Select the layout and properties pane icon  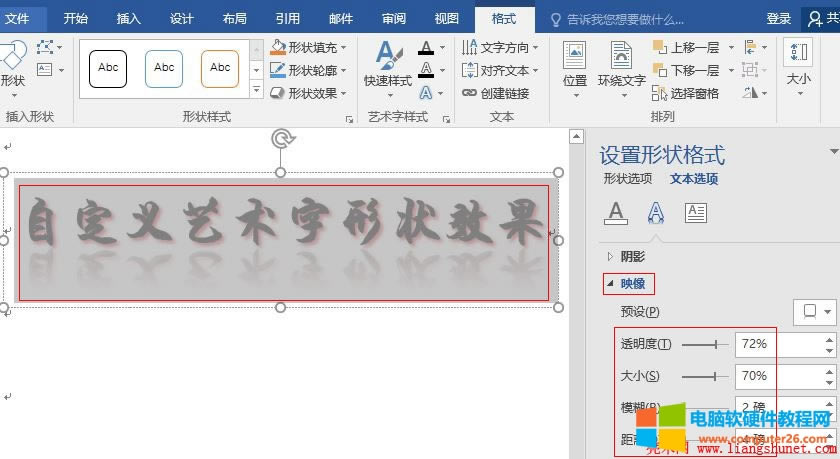pyautogui.click(x=695, y=213)
